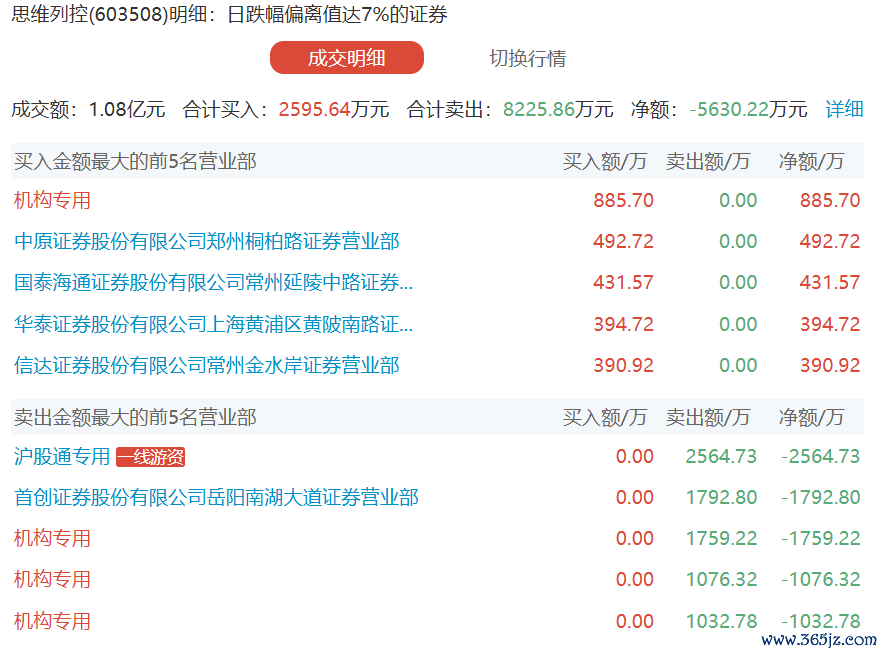Click 买入额/万 header in buyers table

tap(605, 161)
